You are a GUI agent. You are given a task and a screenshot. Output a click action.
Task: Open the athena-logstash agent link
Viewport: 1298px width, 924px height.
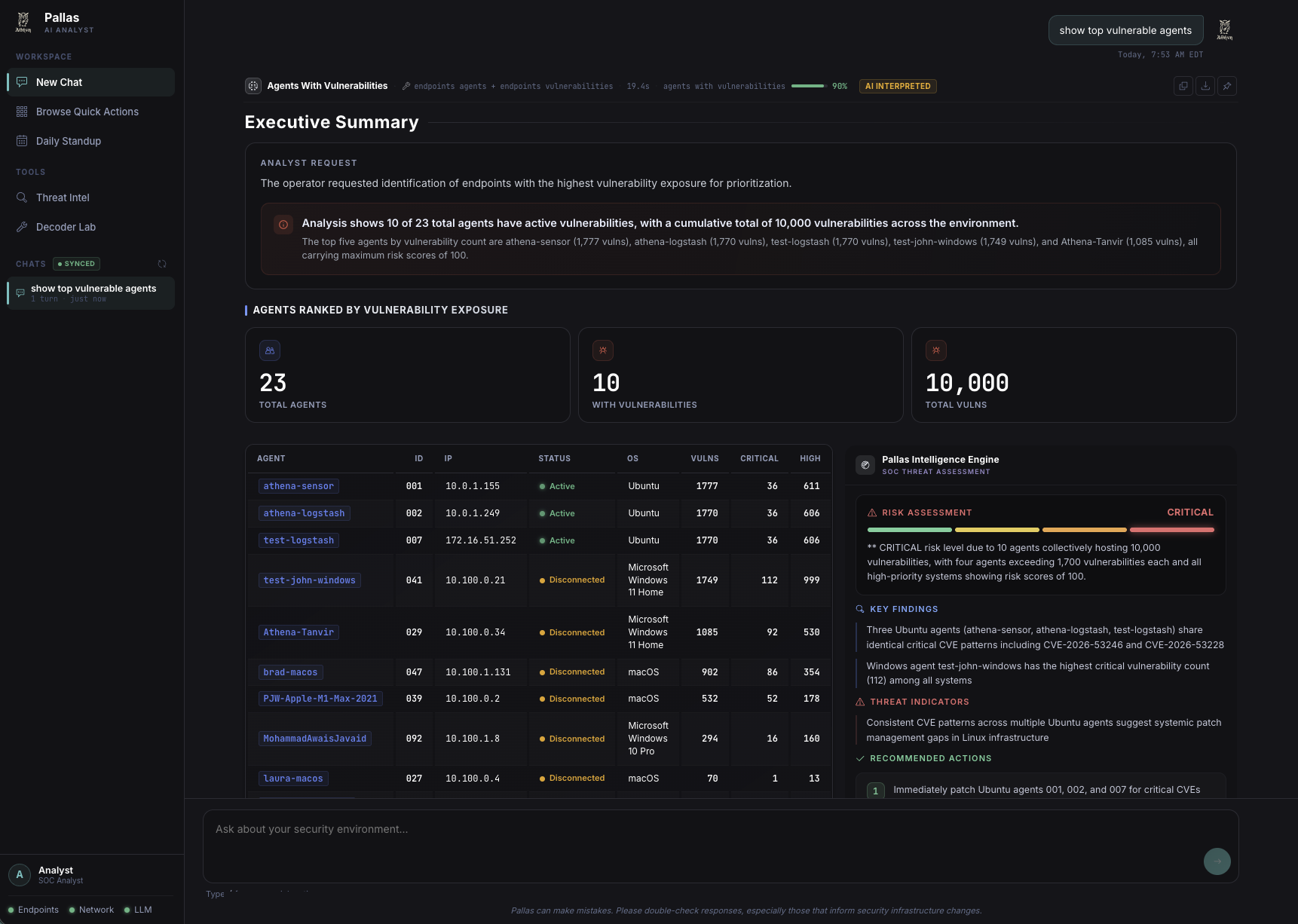pos(304,513)
